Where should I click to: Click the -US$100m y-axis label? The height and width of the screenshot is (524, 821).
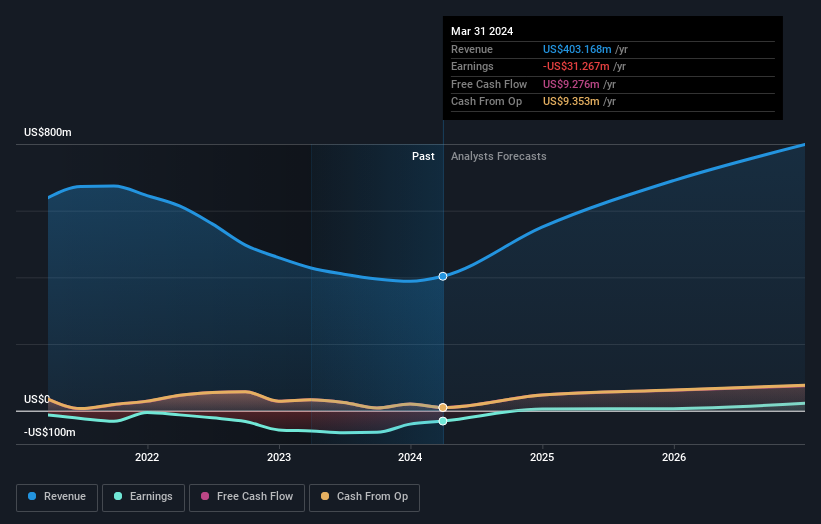click(50, 432)
